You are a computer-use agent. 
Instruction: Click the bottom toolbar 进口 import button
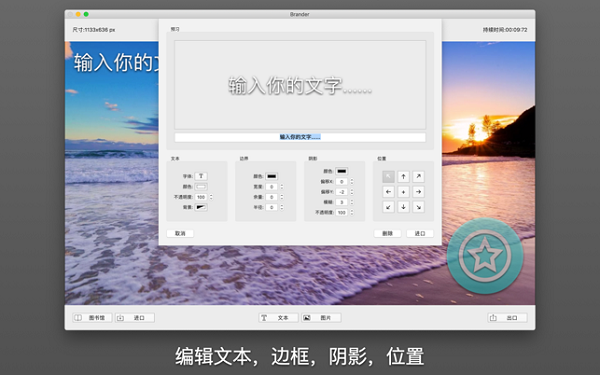coord(135,318)
